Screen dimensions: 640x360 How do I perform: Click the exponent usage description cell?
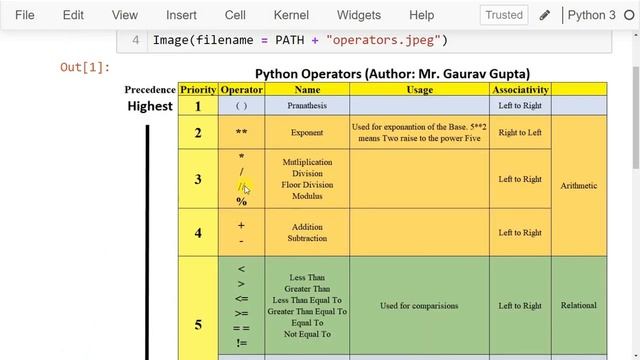[x=419, y=133]
